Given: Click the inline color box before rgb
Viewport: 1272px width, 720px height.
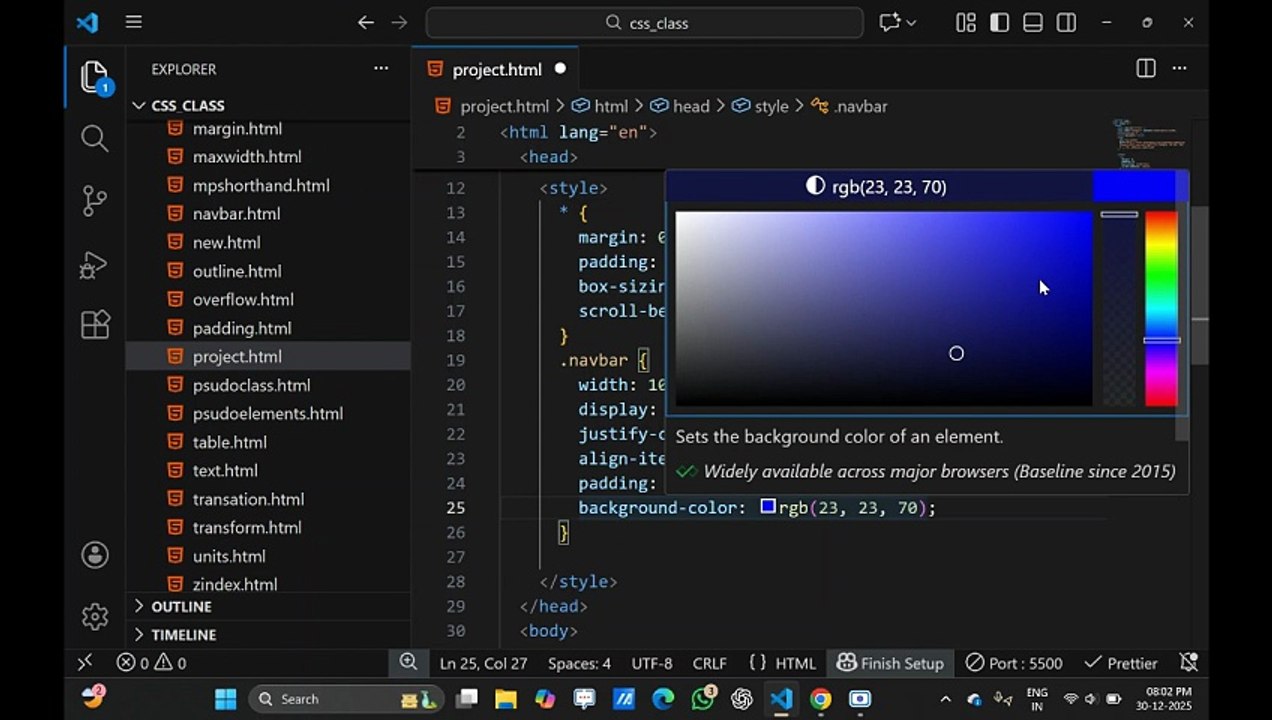Looking at the screenshot, I should 768,507.
